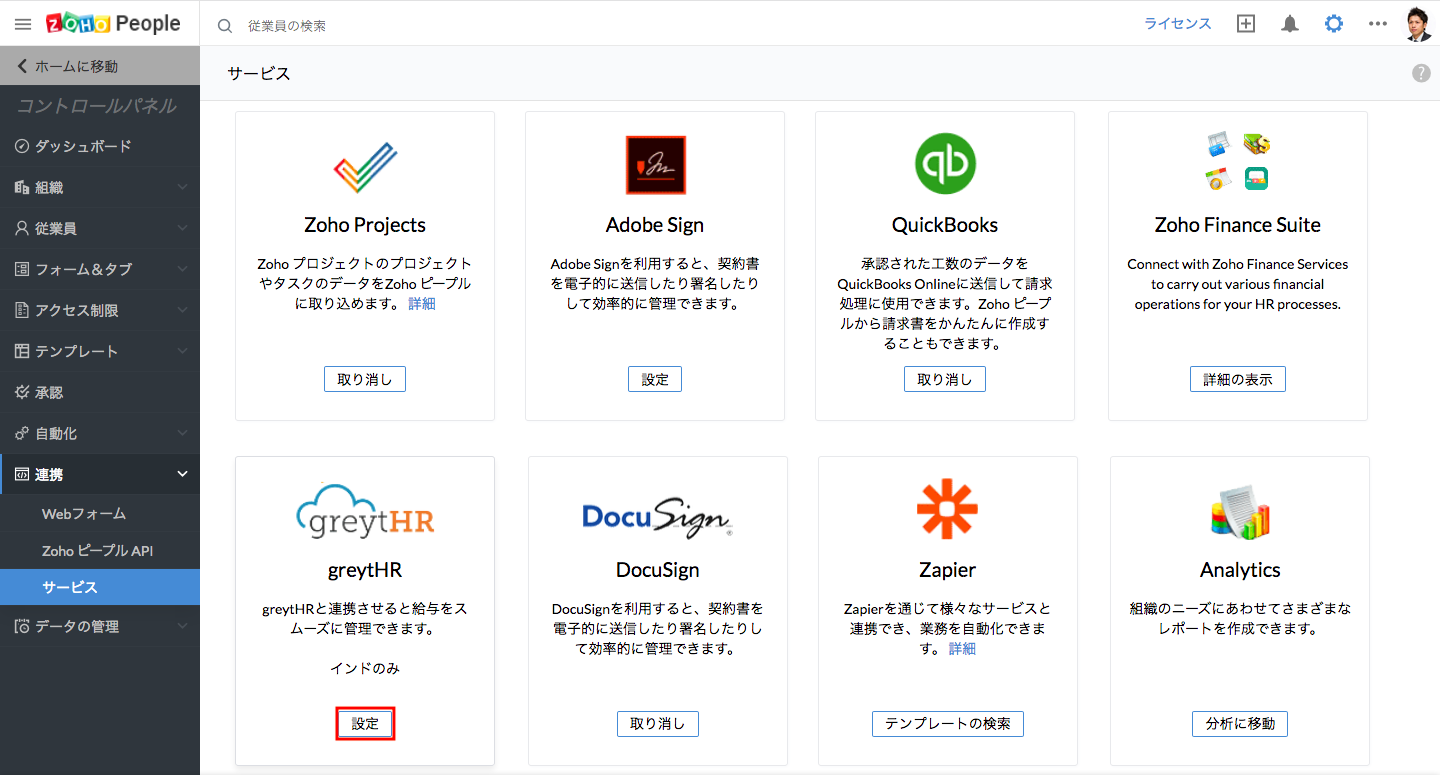Open the hamburger menu icon
This screenshot has width=1440, height=775.
point(23,24)
